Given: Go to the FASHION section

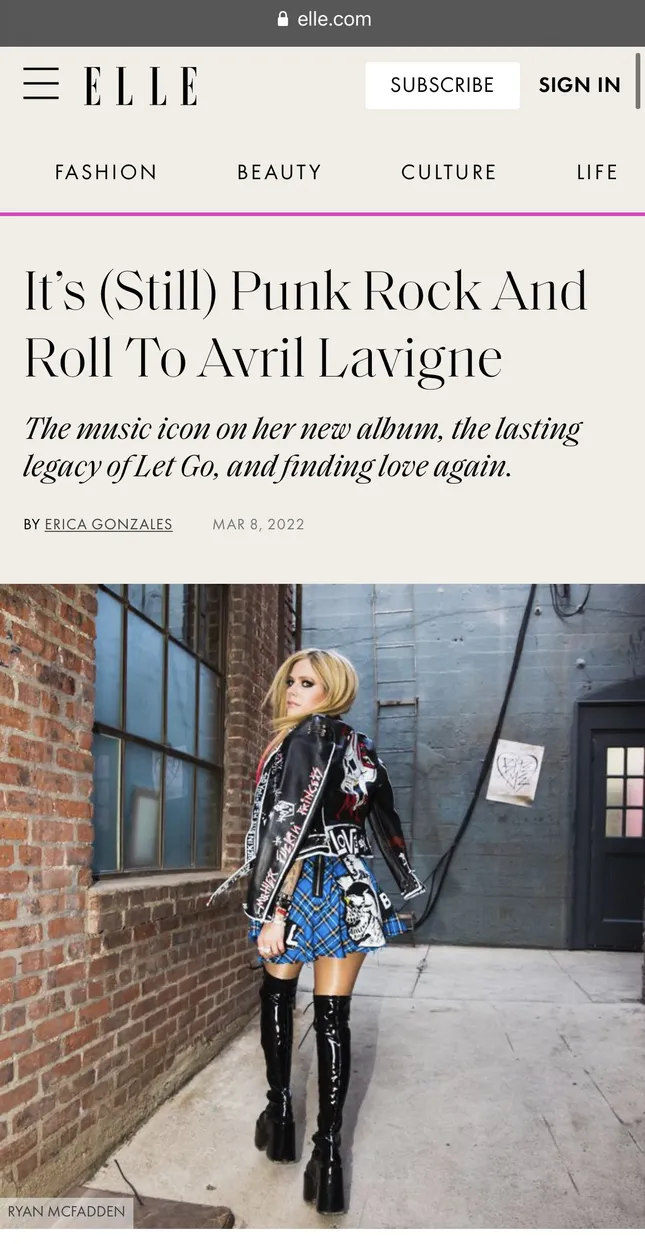Looking at the screenshot, I should pyautogui.click(x=106, y=172).
